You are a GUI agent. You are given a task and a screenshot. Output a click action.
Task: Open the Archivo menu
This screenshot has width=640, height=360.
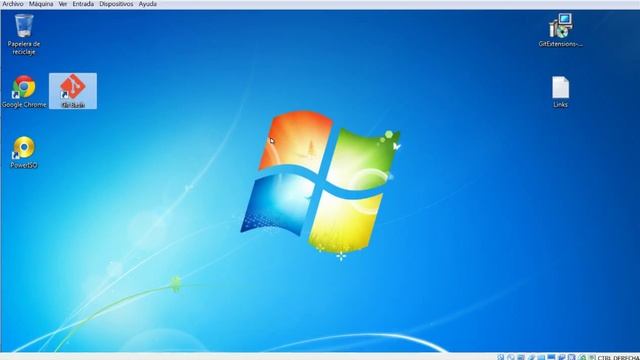click(13, 4)
